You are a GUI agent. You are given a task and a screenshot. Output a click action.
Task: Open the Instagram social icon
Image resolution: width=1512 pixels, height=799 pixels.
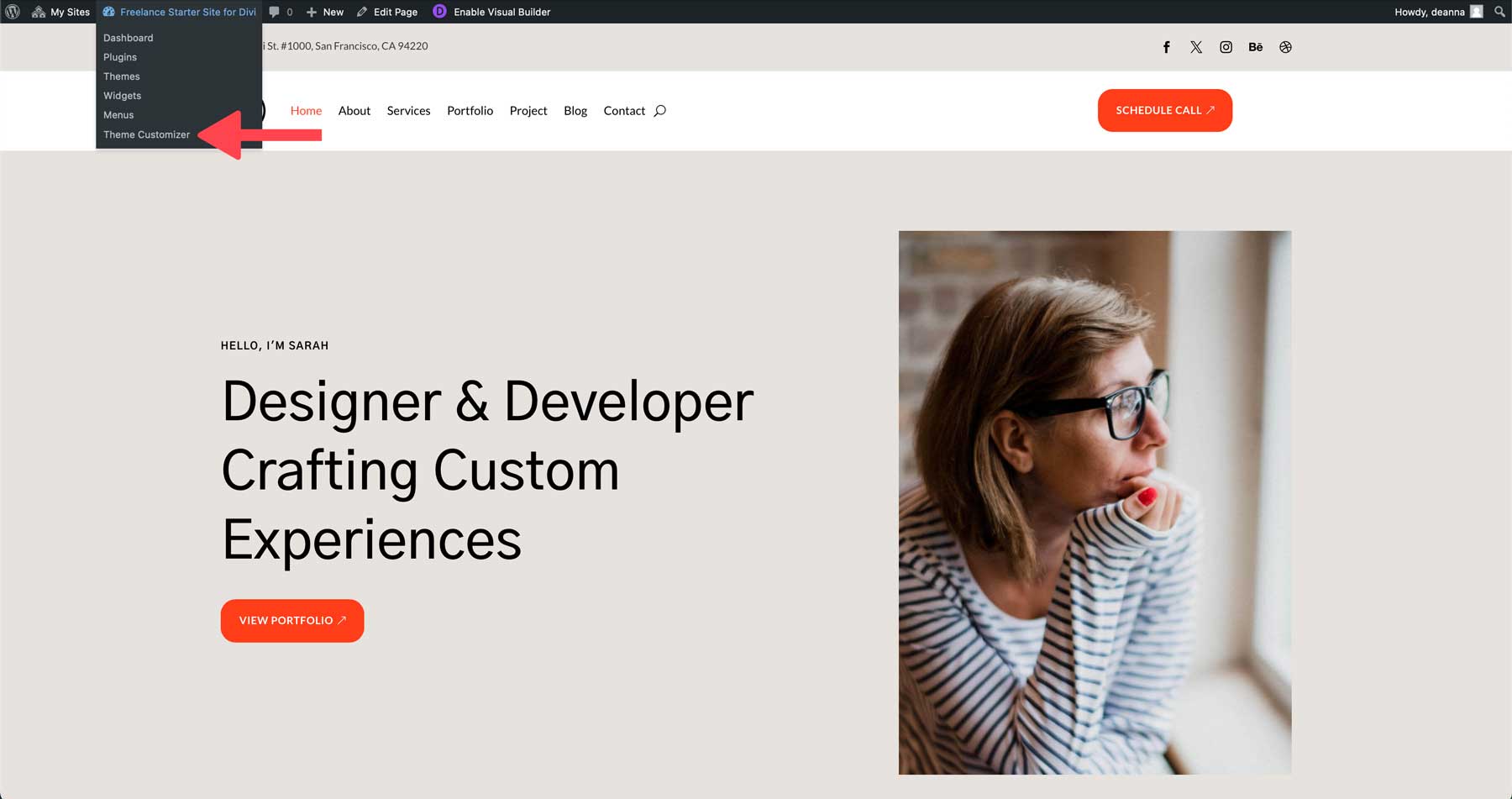[x=1226, y=47]
